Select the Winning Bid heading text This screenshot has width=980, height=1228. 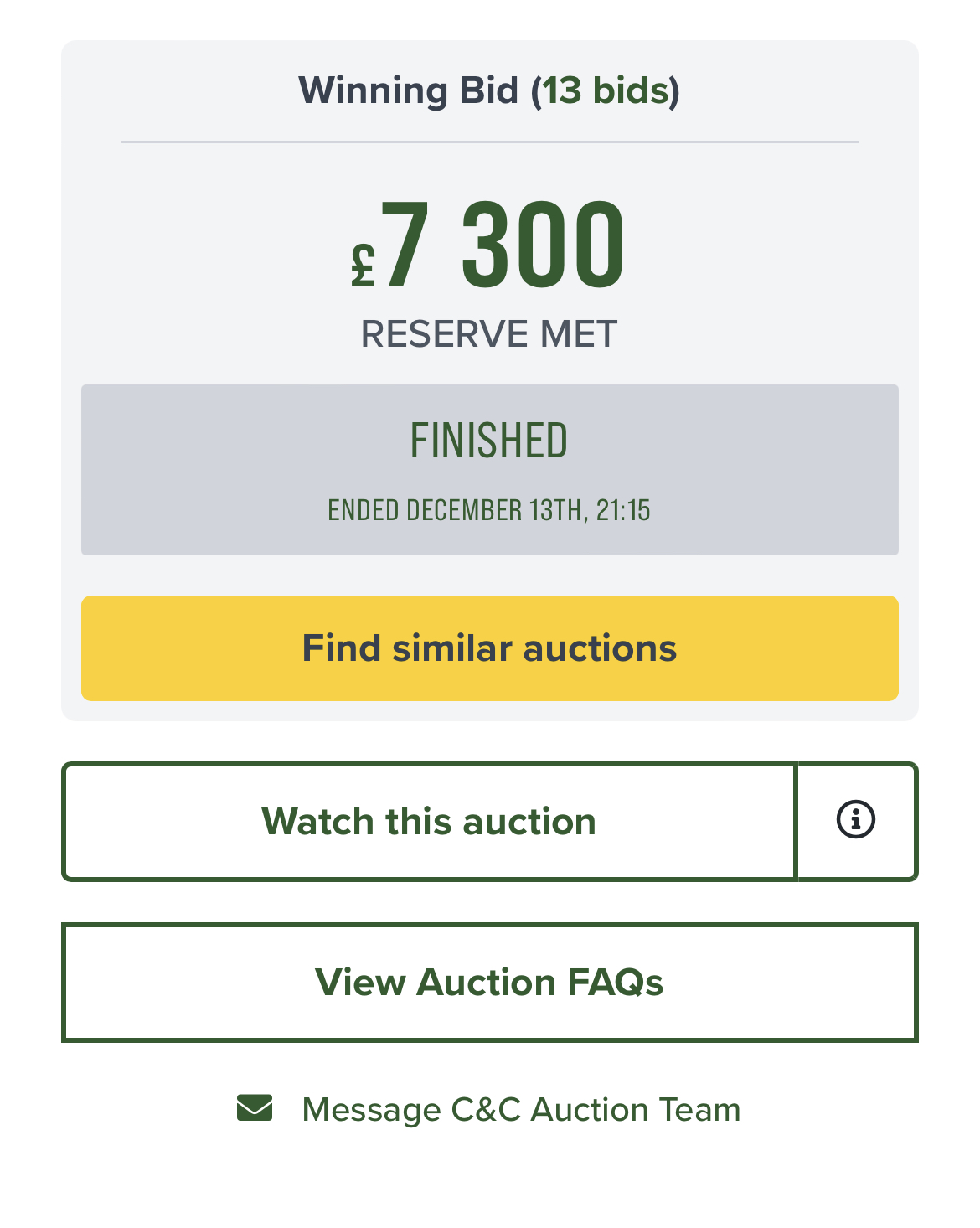tap(408, 90)
